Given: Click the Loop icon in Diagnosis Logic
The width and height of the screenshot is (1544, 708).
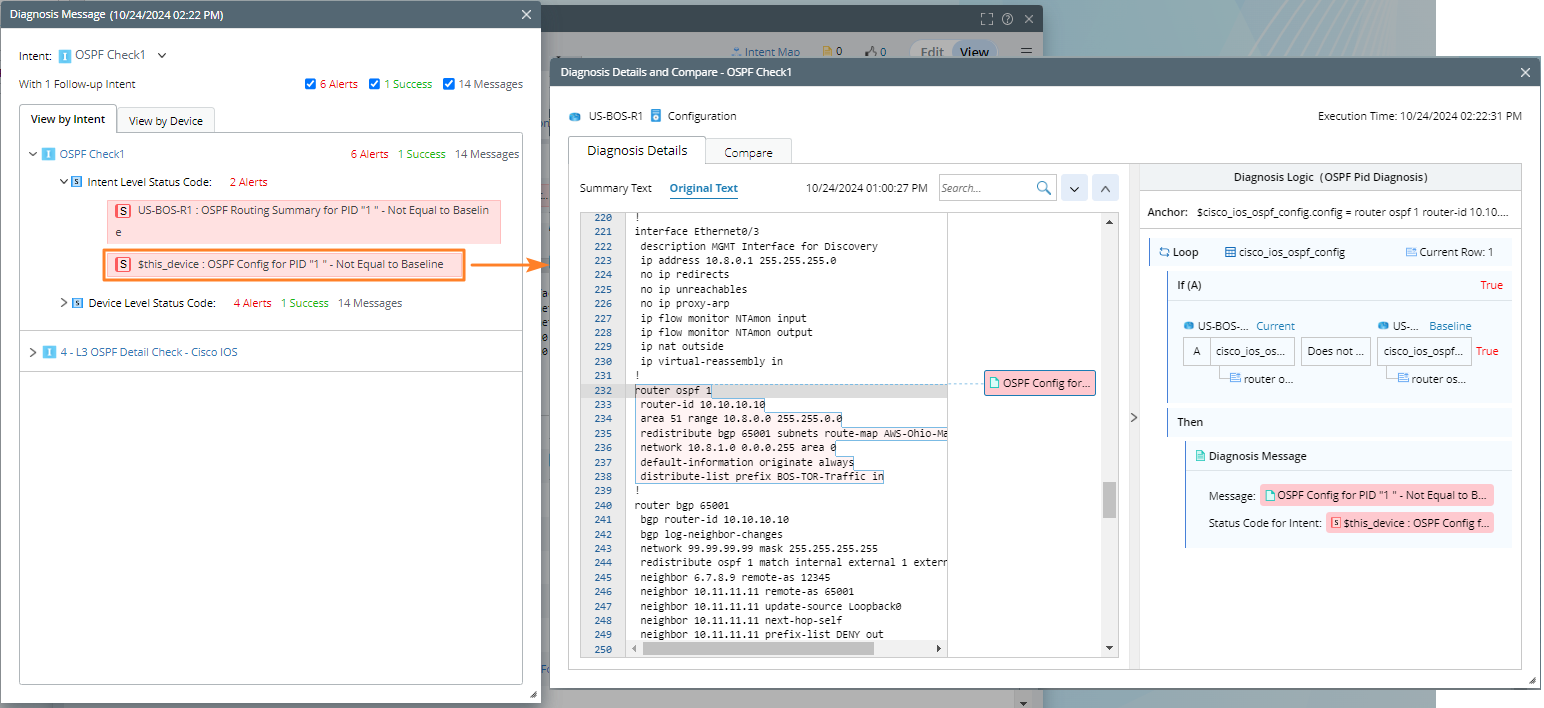Looking at the screenshot, I should (x=1164, y=253).
